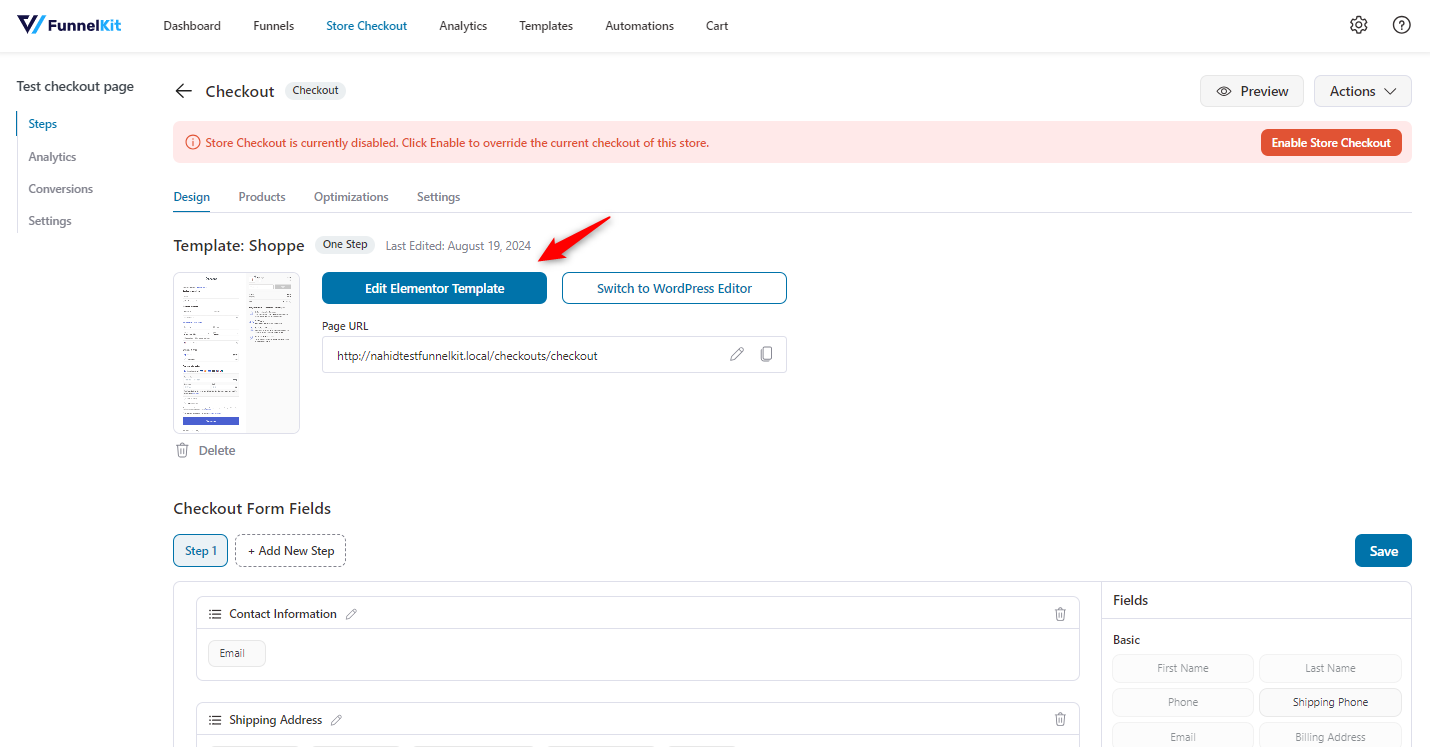Click the Last Edited date text
This screenshot has width=1430, height=747.
coord(458,245)
